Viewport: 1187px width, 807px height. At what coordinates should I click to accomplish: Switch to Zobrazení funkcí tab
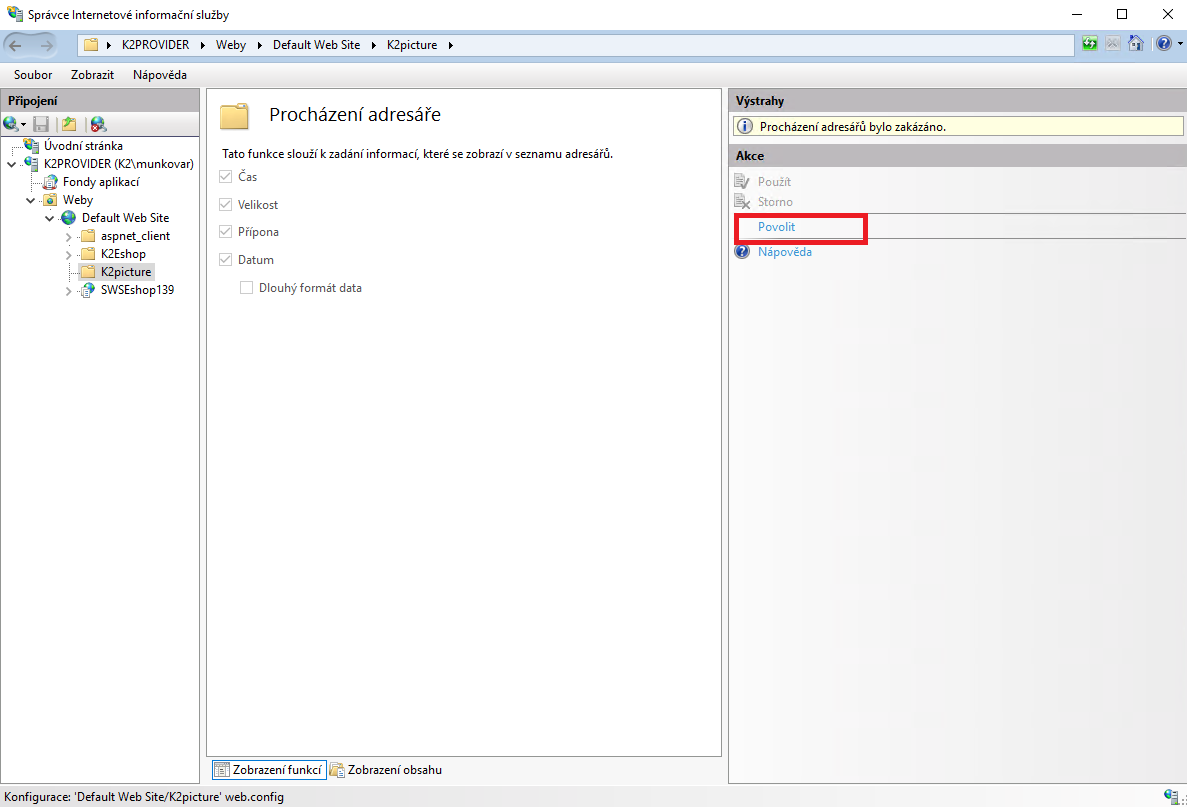coord(269,770)
